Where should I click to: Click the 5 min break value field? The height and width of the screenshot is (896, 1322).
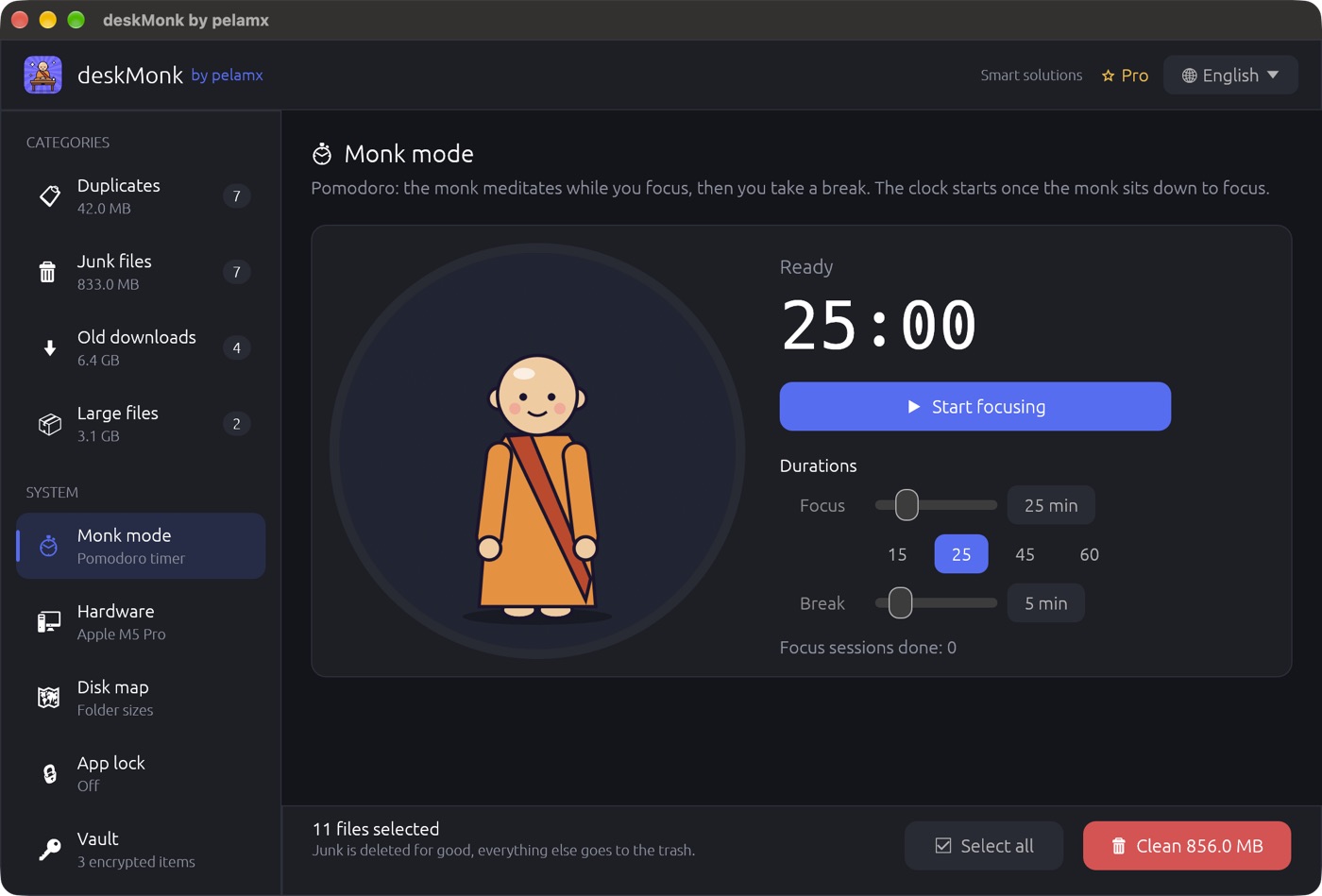(1046, 603)
